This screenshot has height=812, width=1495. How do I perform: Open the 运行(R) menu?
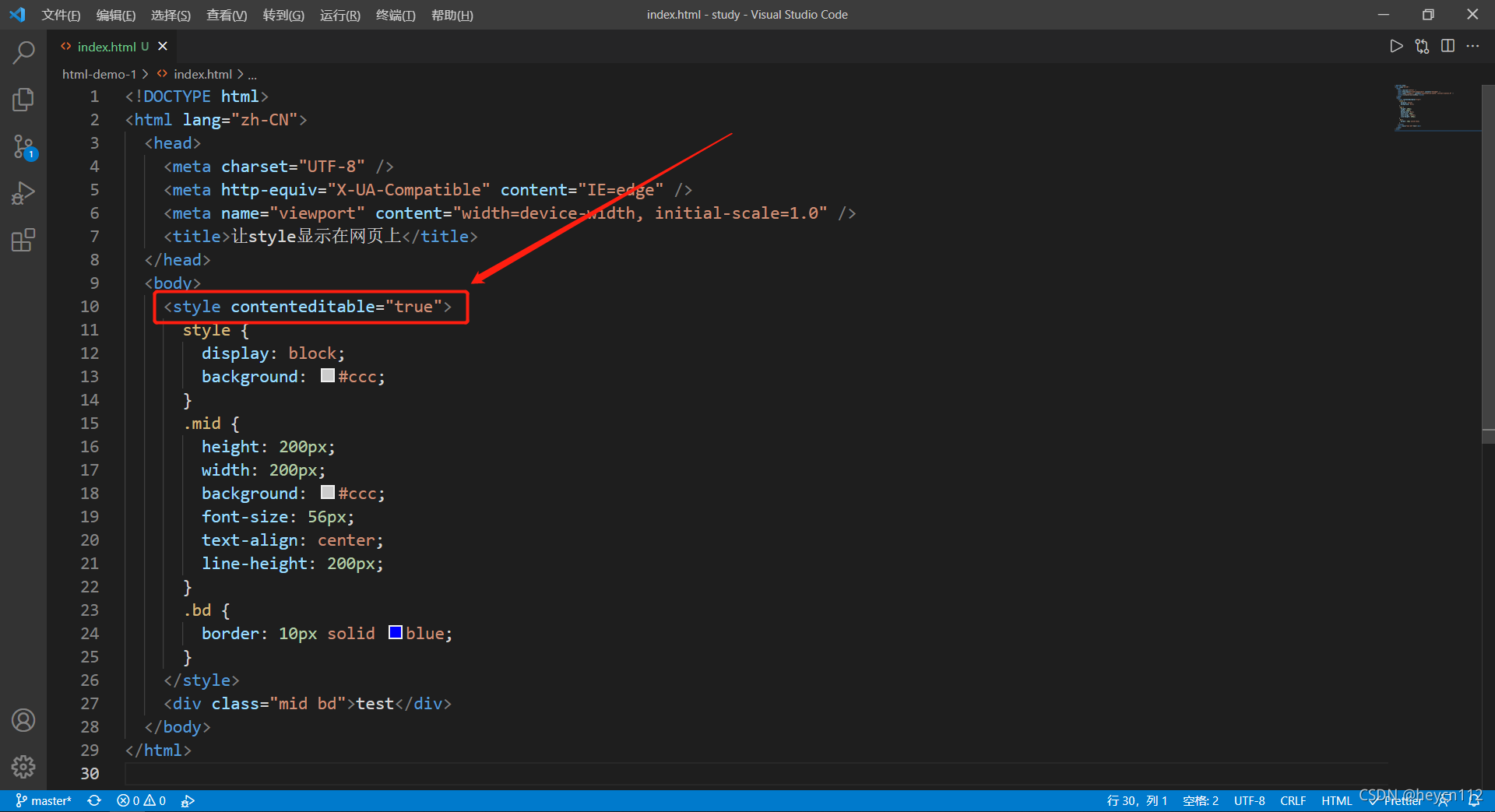(x=340, y=15)
